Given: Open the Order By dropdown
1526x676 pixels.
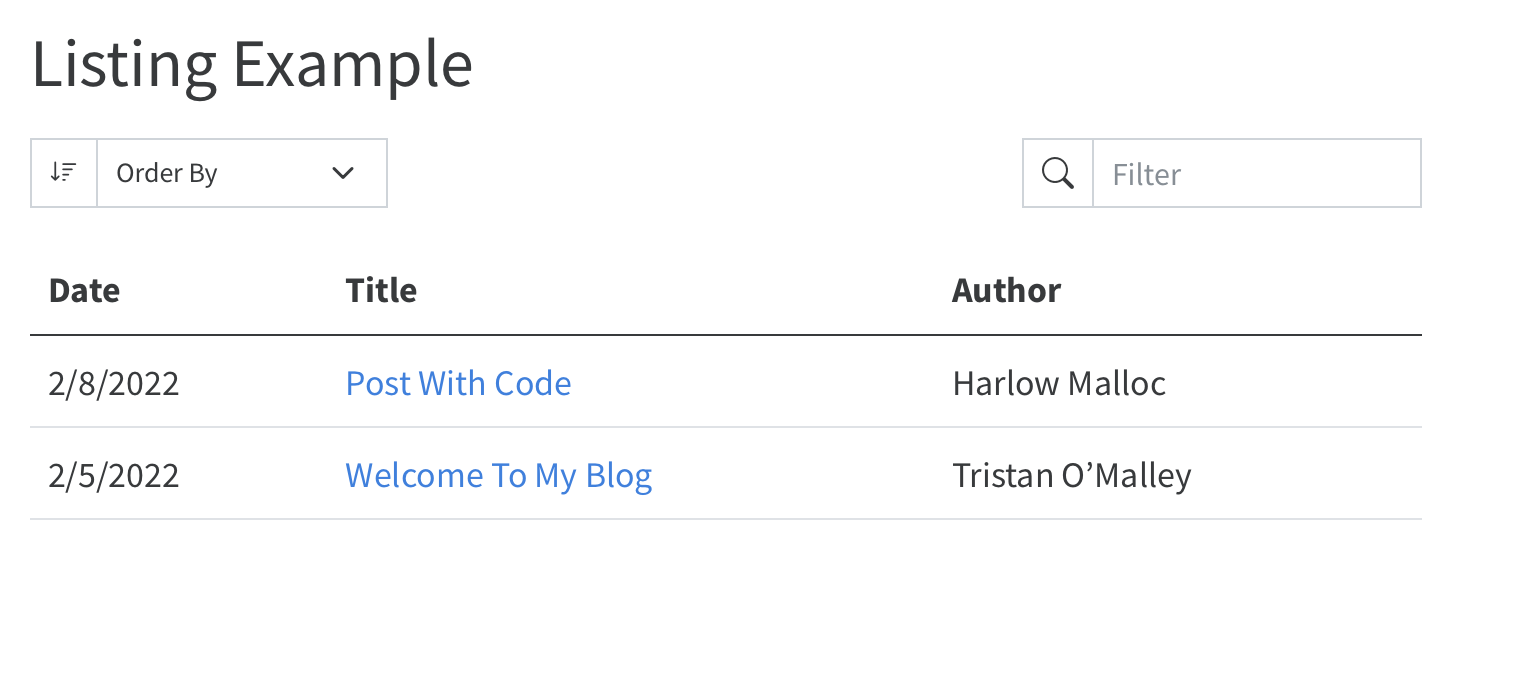Looking at the screenshot, I should tap(240, 172).
